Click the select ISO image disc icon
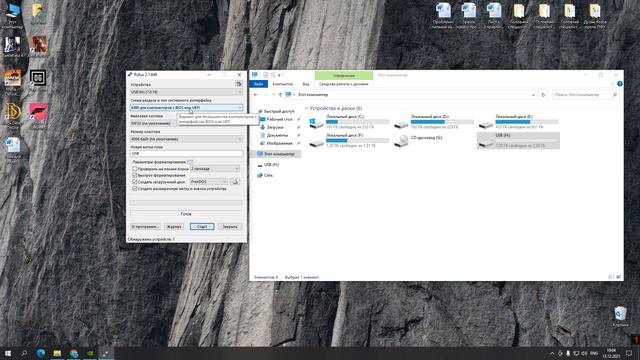 coord(235,182)
